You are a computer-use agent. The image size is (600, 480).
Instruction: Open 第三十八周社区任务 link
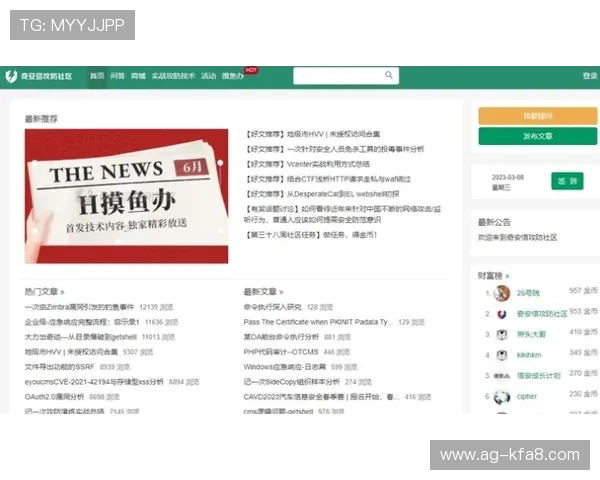311,235
